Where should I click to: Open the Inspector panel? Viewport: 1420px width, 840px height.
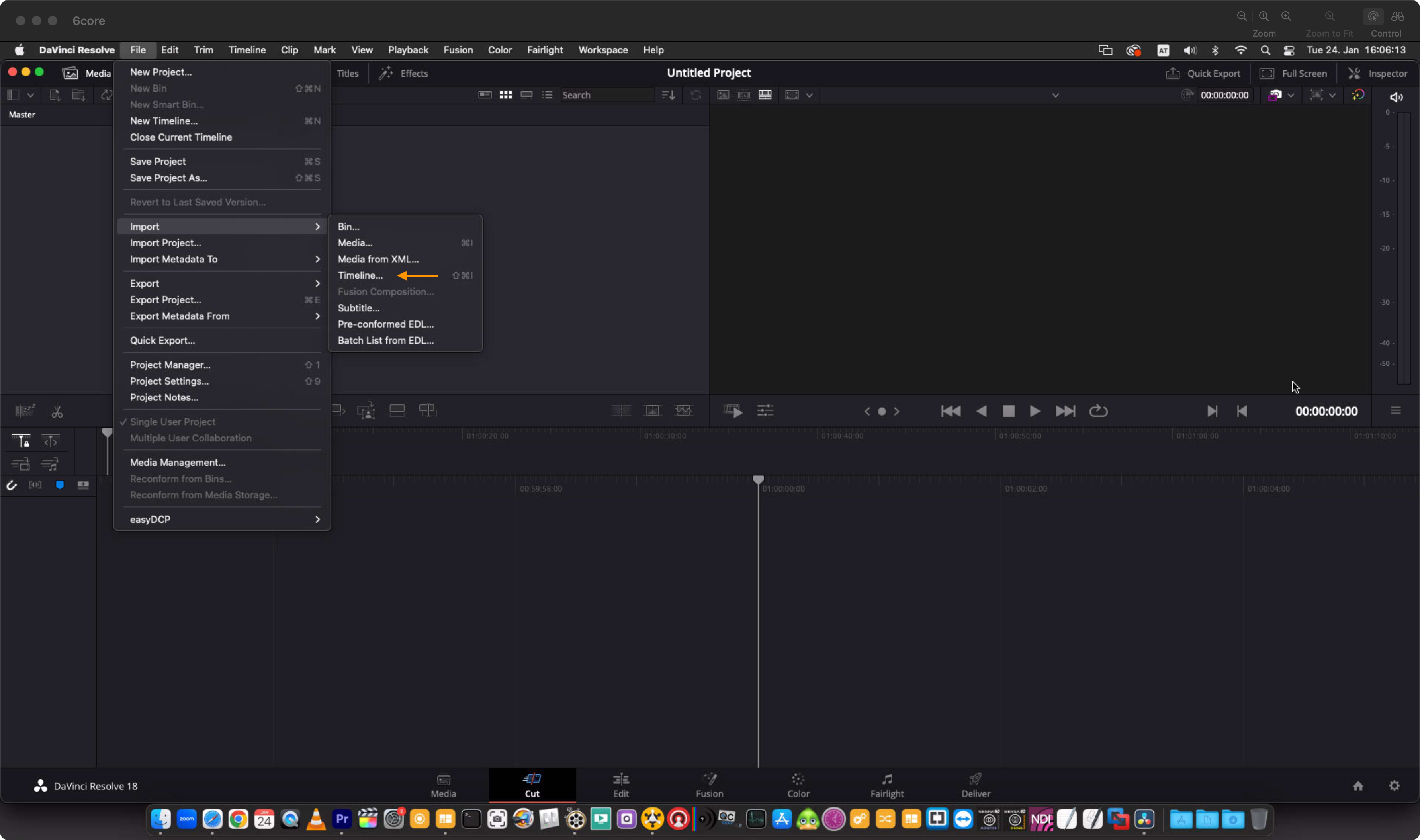coord(1377,74)
